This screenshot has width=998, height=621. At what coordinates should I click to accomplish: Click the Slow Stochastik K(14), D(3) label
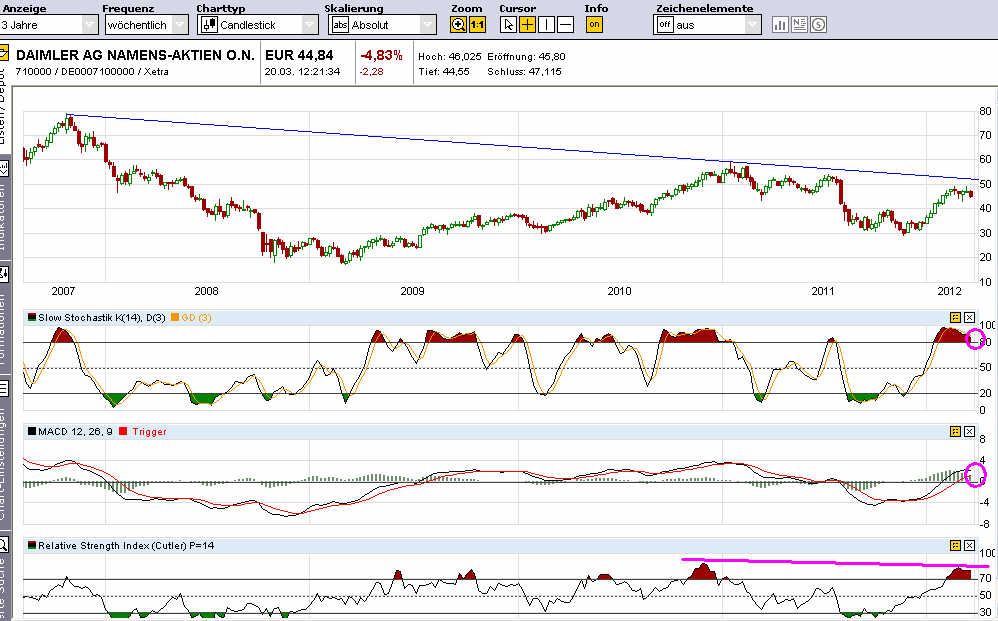[x=102, y=317]
